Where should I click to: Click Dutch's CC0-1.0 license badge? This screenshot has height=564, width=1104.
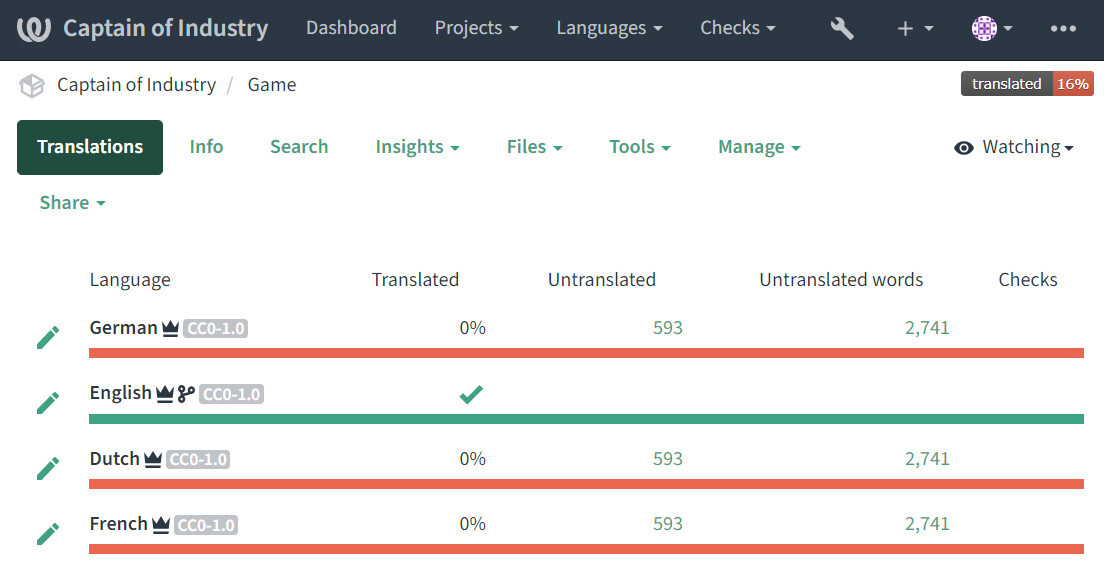pyautogui.click(x=199, y=460)
